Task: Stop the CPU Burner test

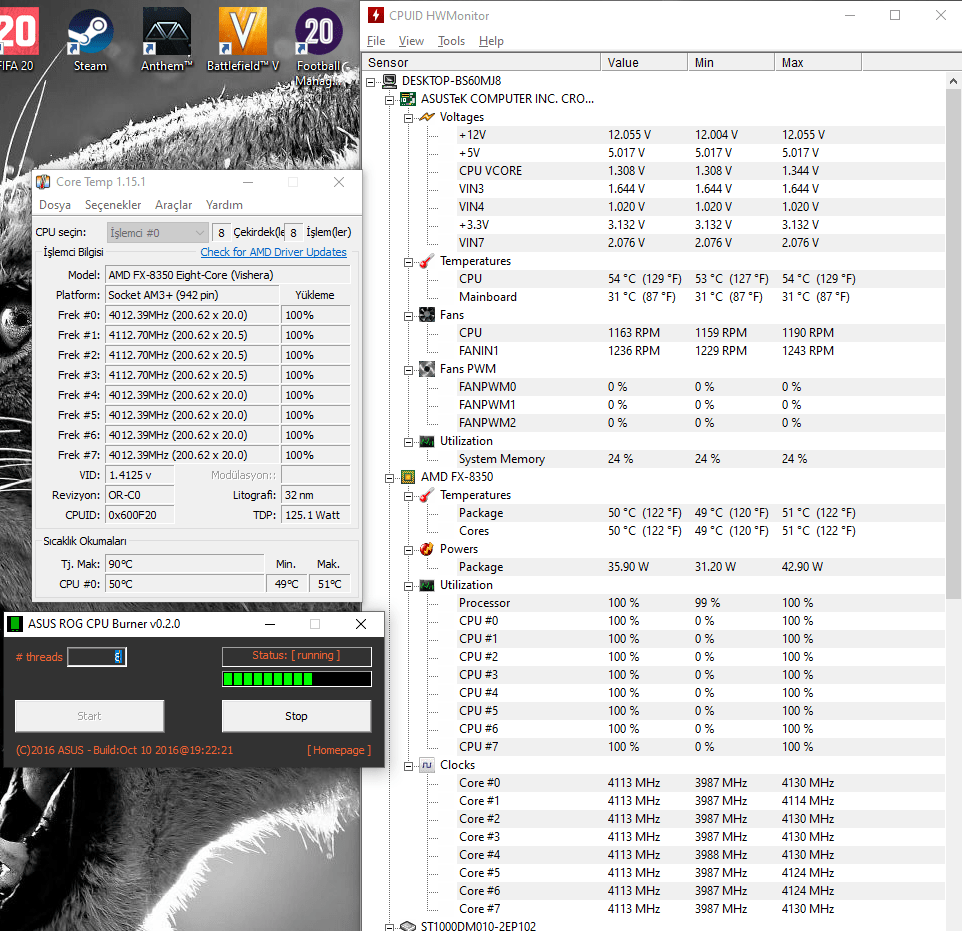Action: coord(296,716)
